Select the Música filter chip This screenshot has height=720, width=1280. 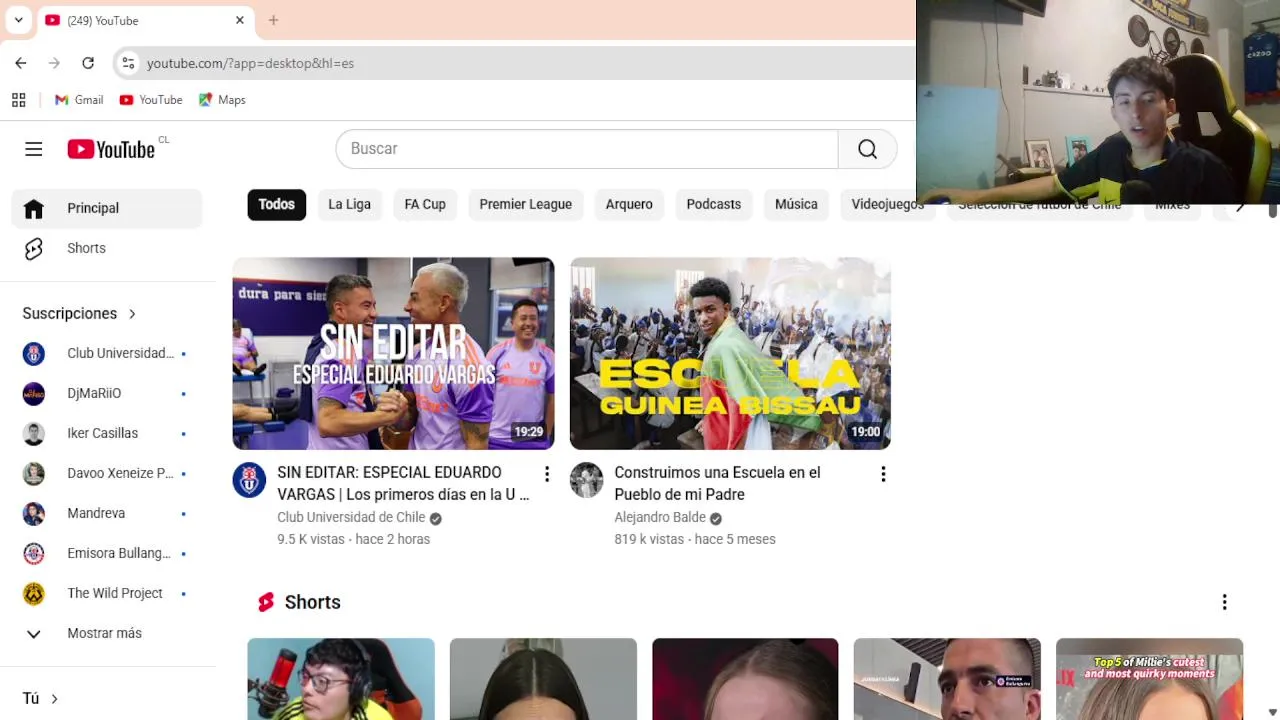click(796, 204)
